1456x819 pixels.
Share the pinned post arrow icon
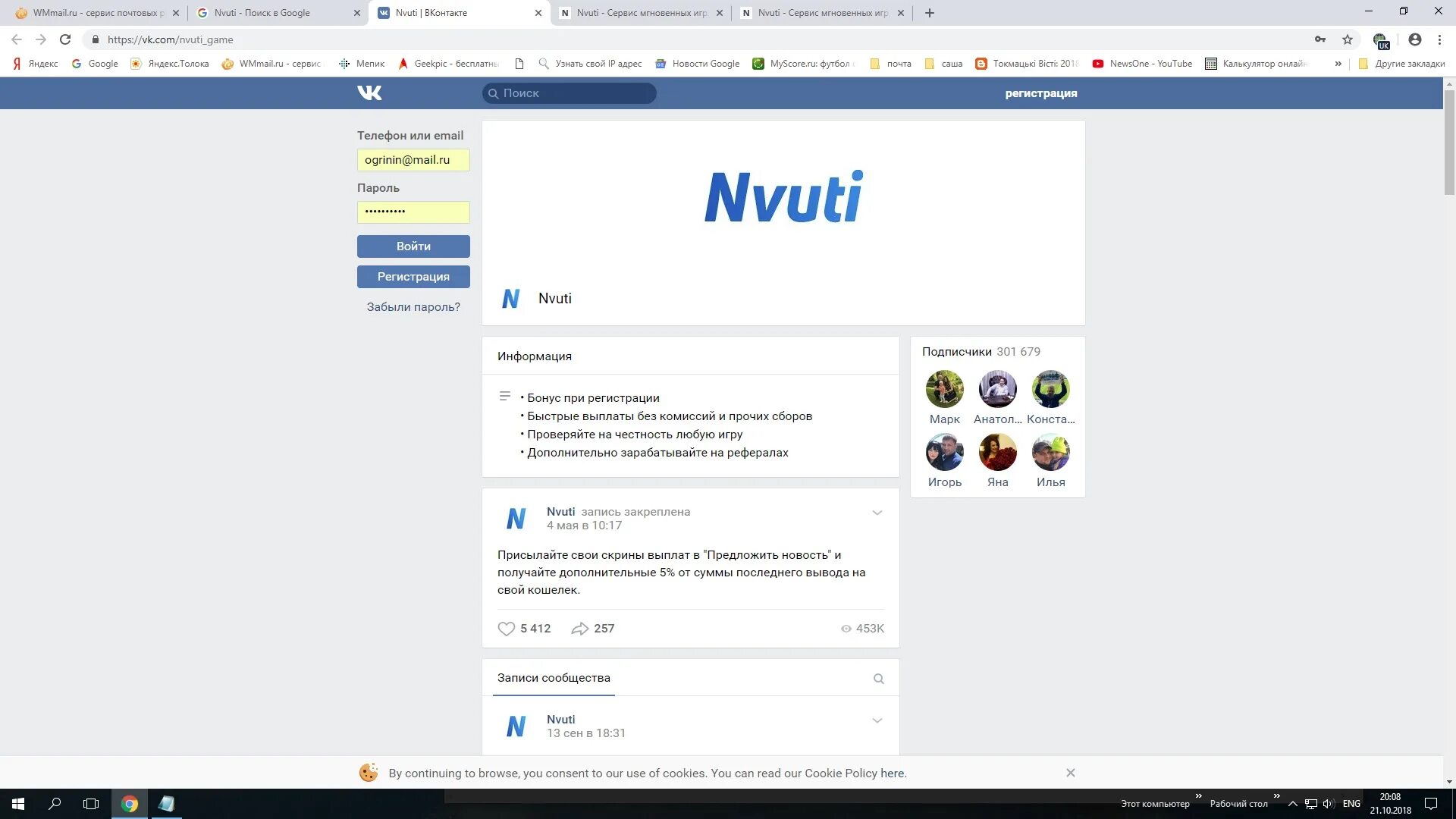579,629
